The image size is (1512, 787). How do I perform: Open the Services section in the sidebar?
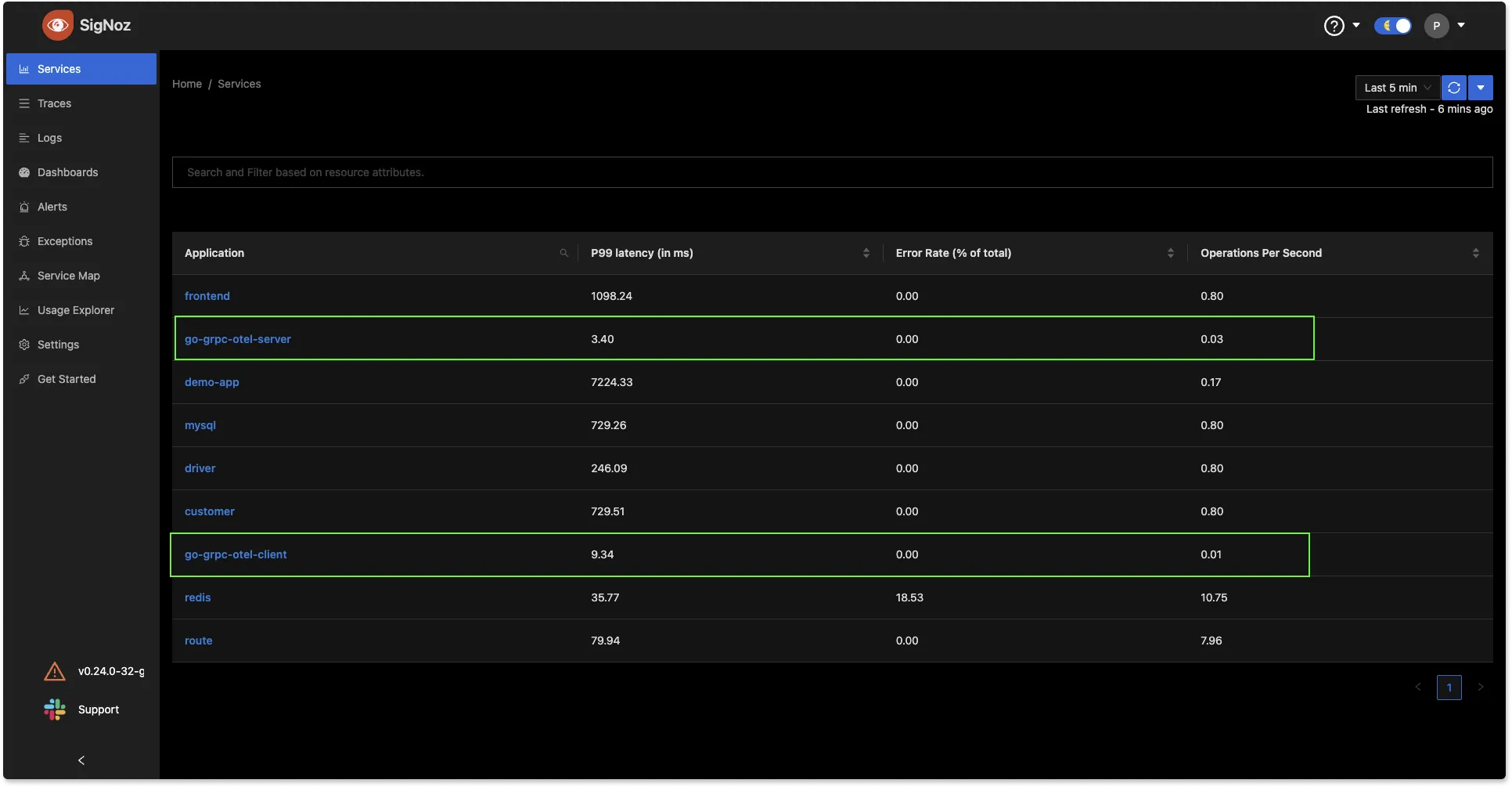click(81, 69)
